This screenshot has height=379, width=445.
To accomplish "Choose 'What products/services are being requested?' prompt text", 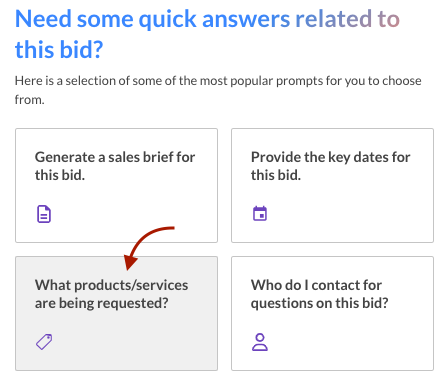I will pos(111,294).
